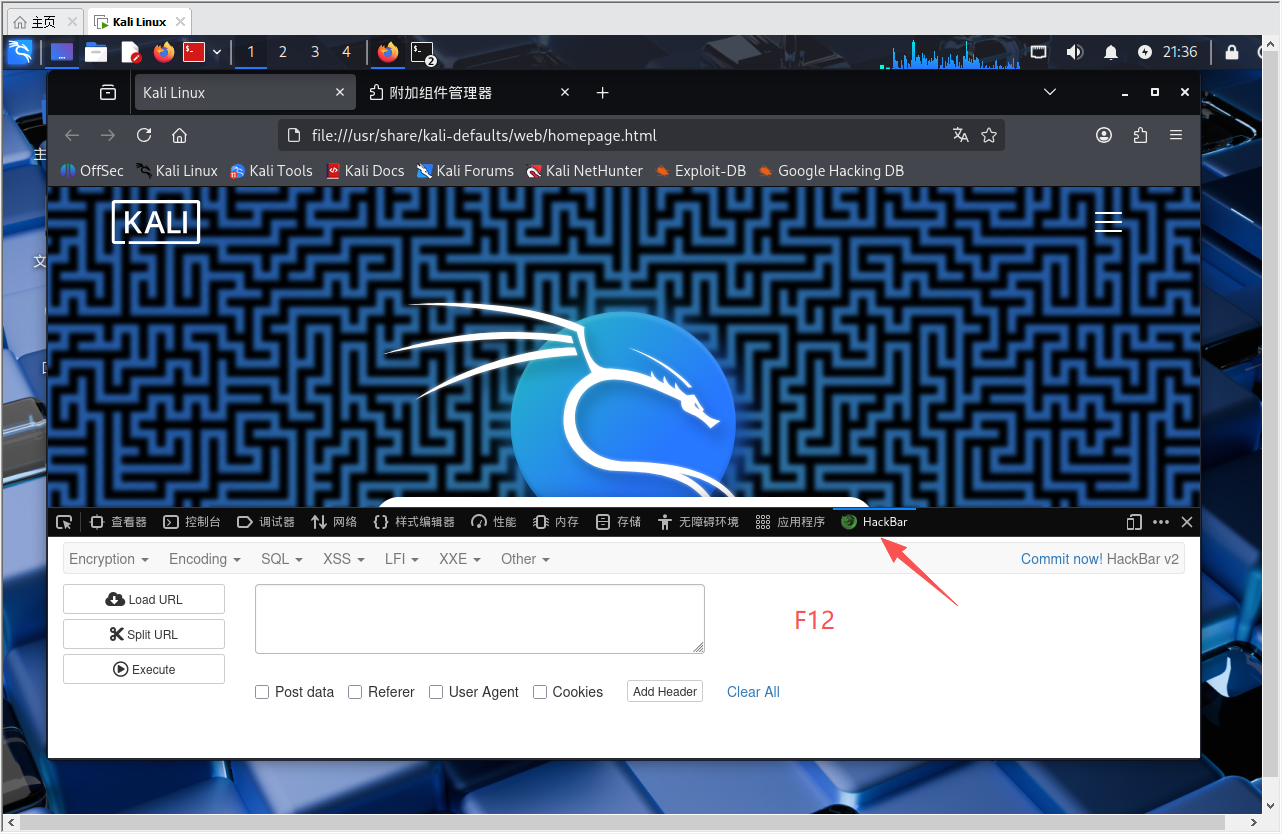Click the HackBar URL text area
The image size is (1282, 834).
point(480,619)
